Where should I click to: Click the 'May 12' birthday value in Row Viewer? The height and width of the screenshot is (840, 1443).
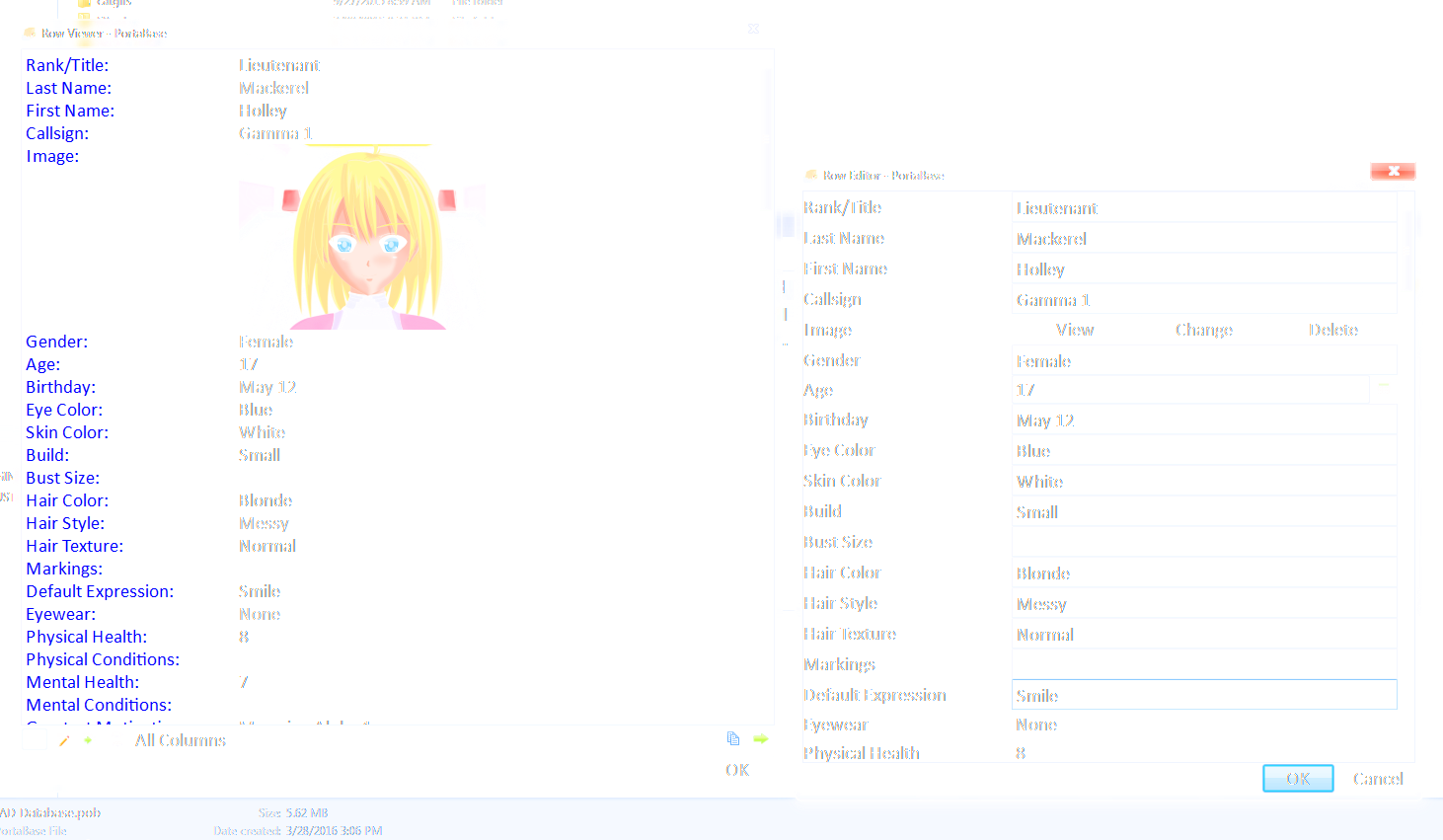267,387
